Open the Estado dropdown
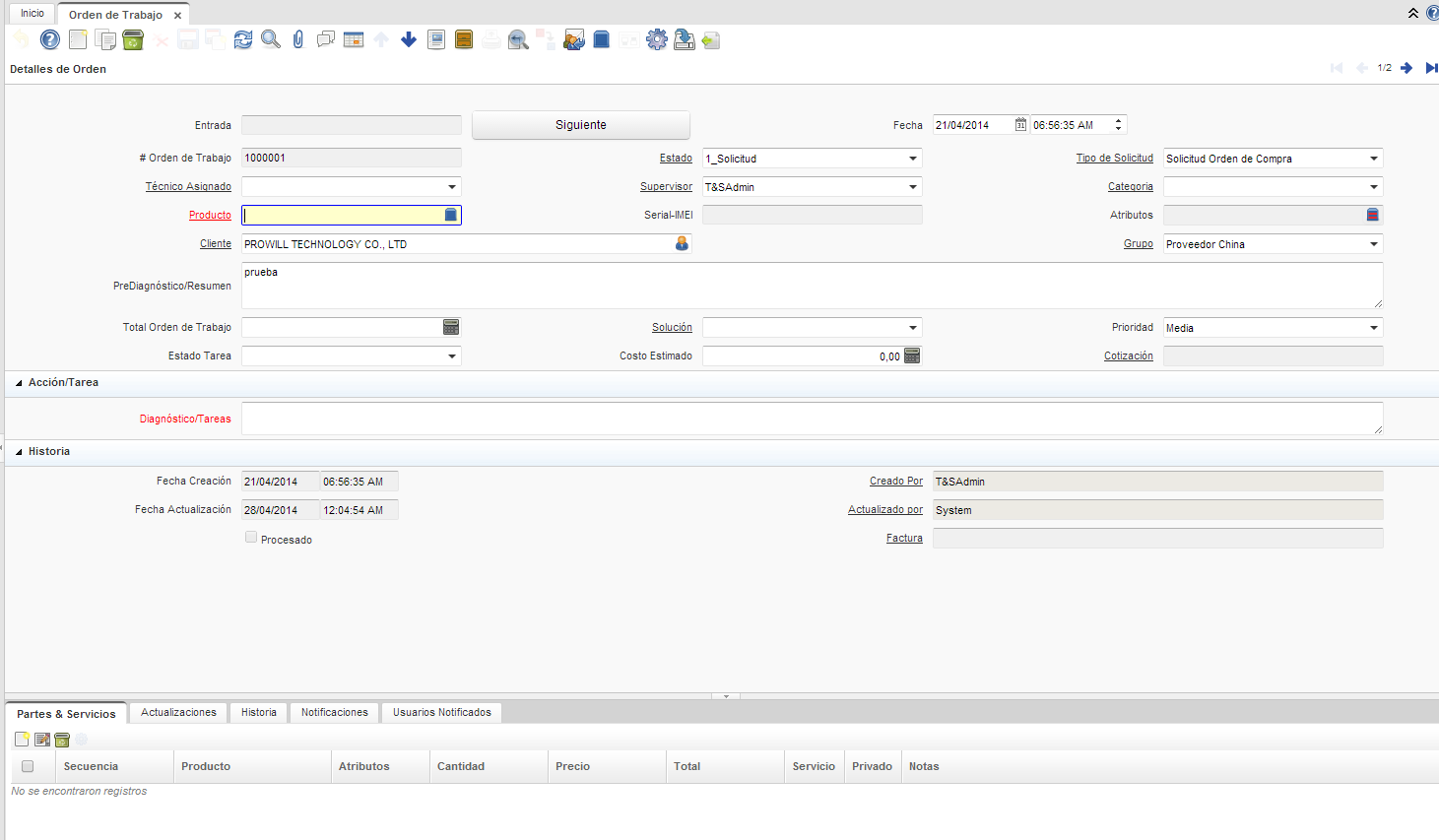The image size is (1439, 840). (913, 159)
